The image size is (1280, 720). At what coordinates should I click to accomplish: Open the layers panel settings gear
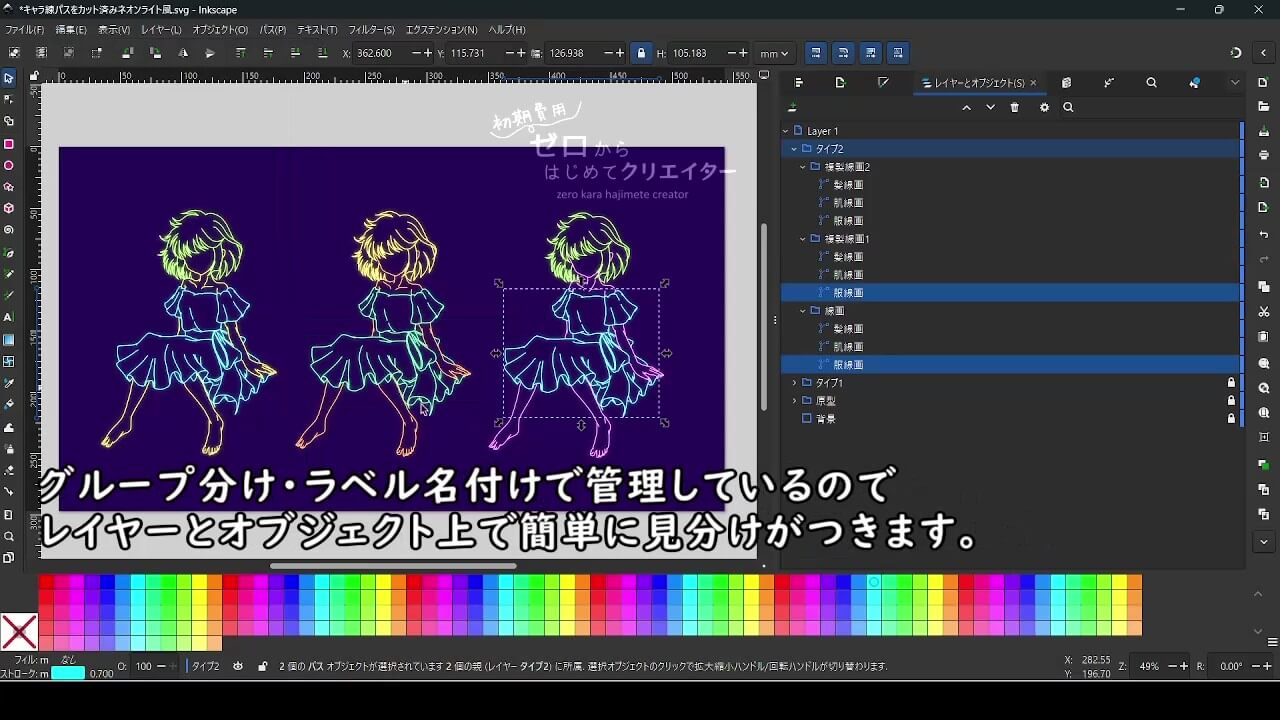pyautogui.click(x=1044, y=108)
